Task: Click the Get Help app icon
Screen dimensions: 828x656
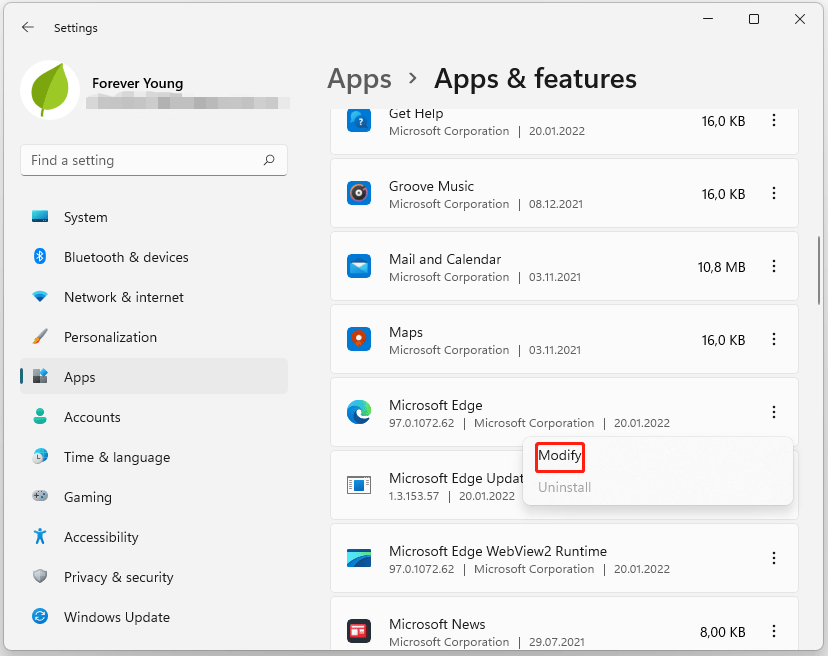Action: [x=359, y=120]
